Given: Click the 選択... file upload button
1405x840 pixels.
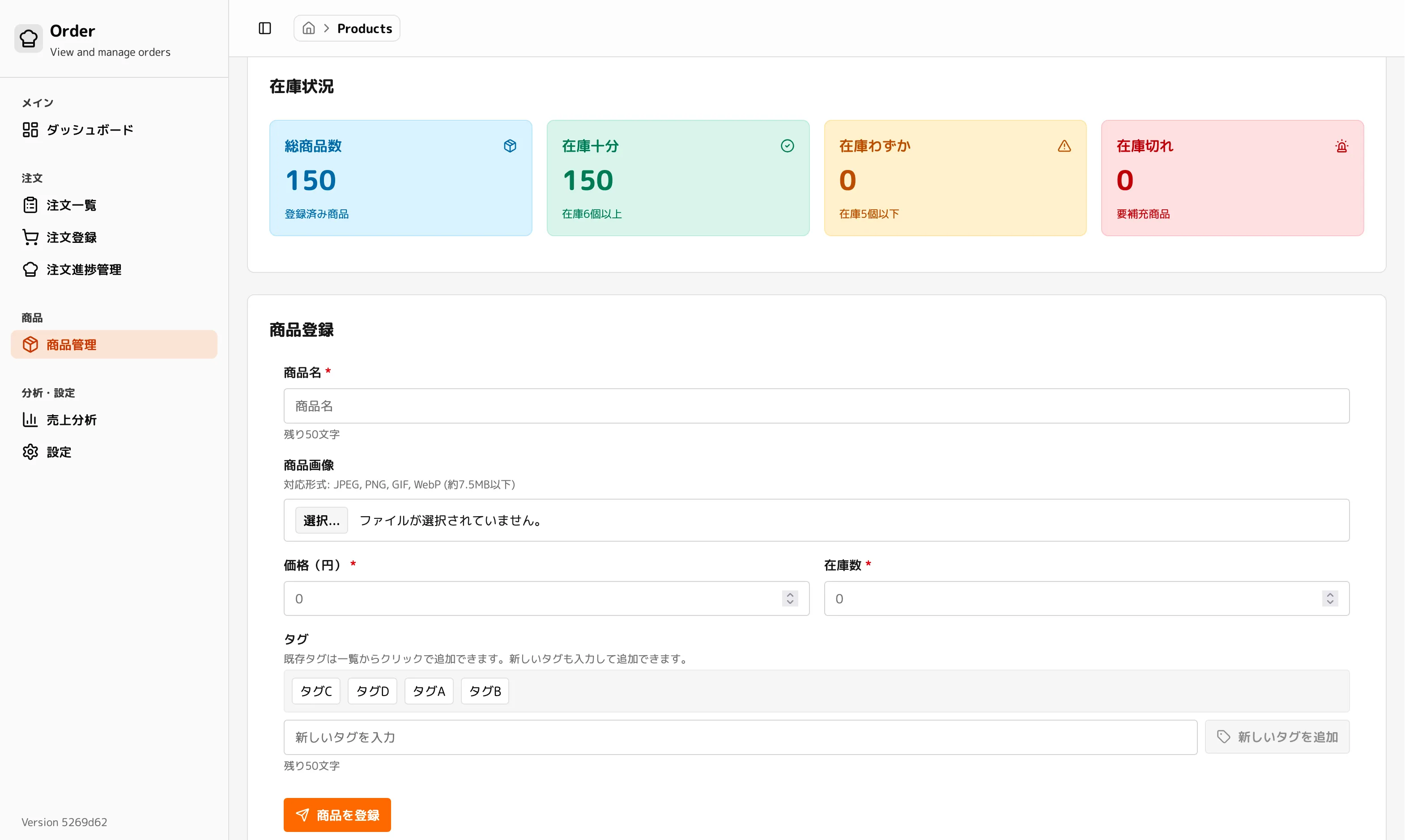Looking at the screenshot, I should pyautogui.click(x=321, y=520).
